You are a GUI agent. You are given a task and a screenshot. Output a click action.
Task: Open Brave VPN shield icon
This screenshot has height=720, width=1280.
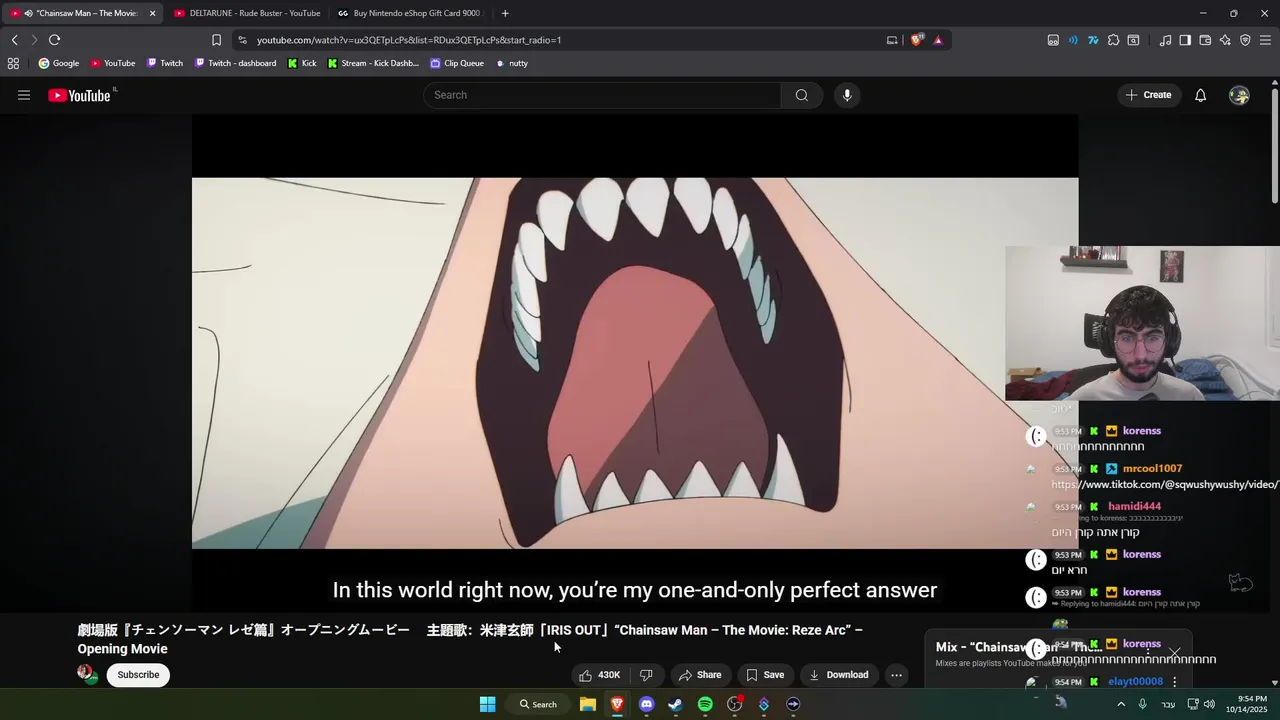tap(1245, 40)
